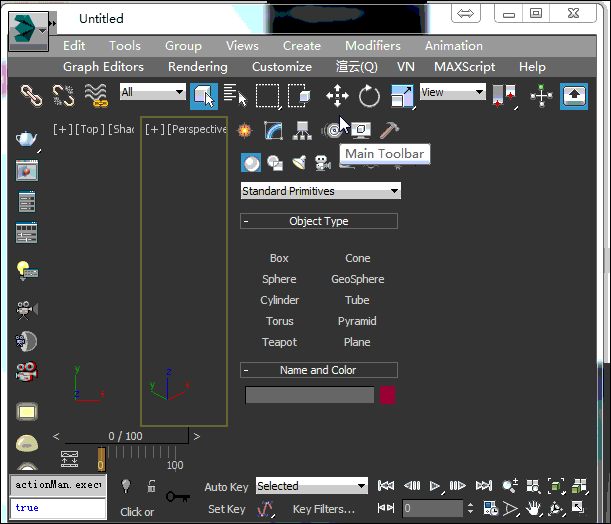Open the Selected key filter dropdown
Screen dimensions: 611x524
(312, 486)
